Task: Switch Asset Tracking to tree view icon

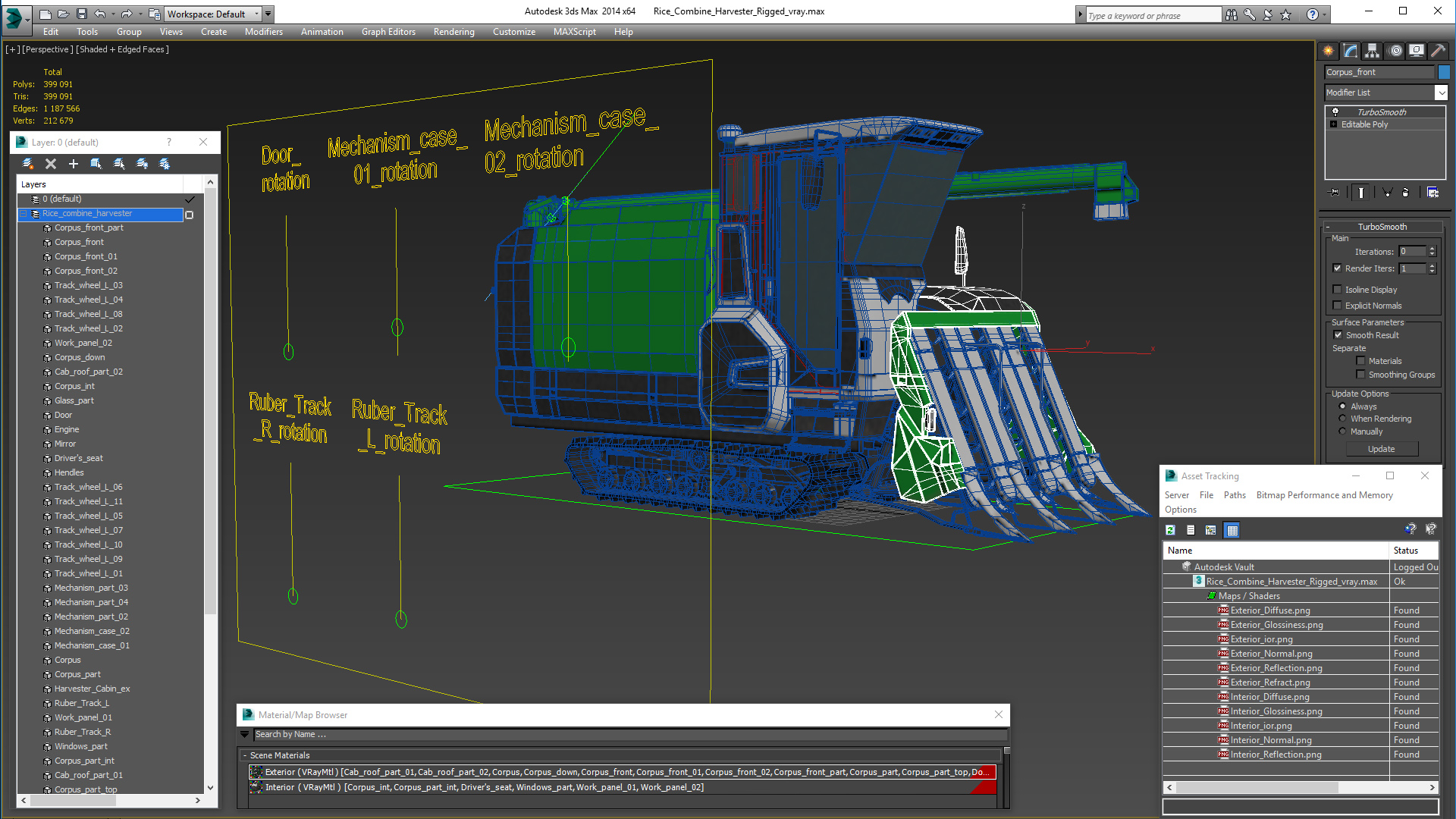Action: (1211, 530)
